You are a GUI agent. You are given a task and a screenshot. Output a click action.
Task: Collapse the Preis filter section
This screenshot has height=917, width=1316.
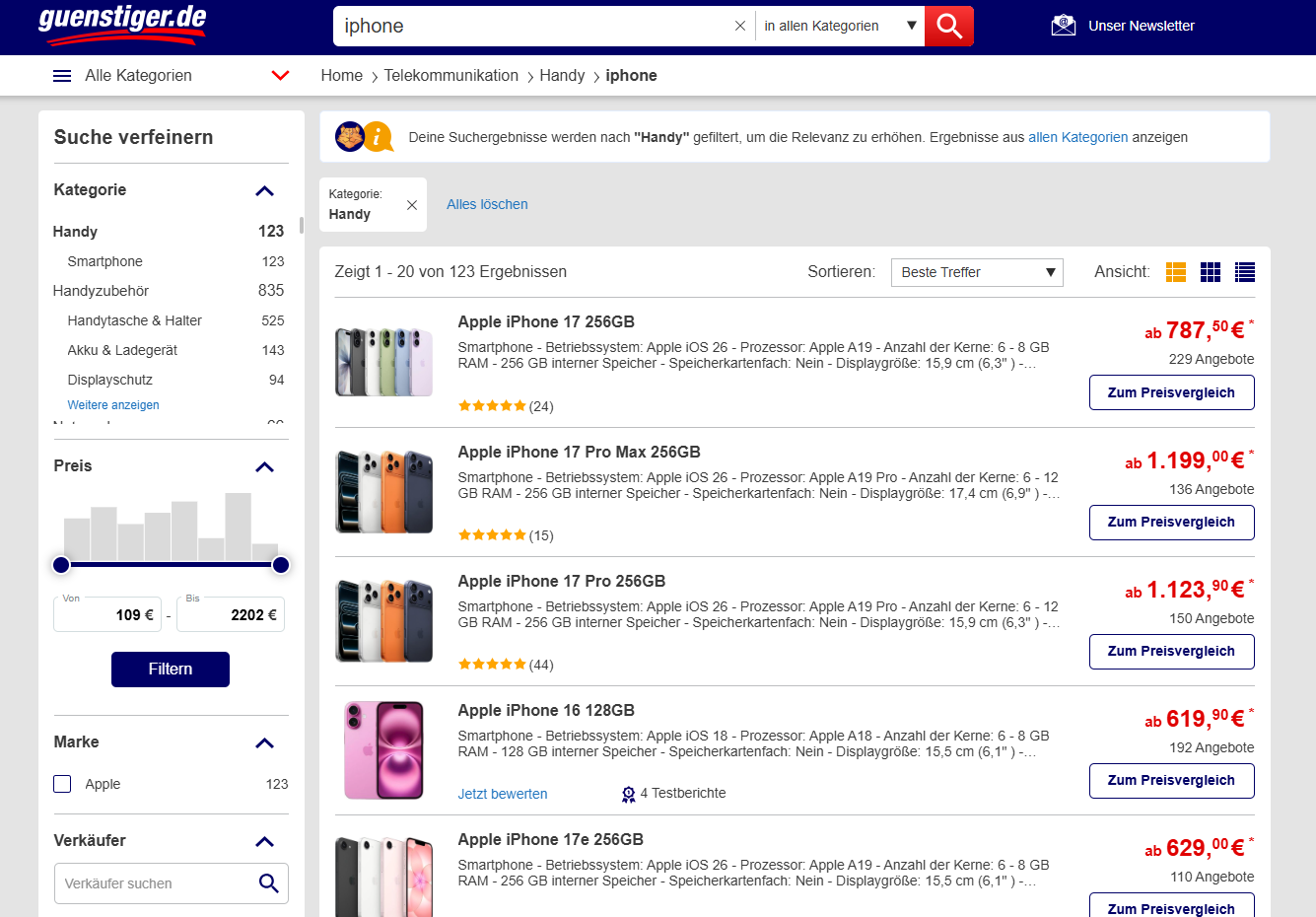pos(264,466)
